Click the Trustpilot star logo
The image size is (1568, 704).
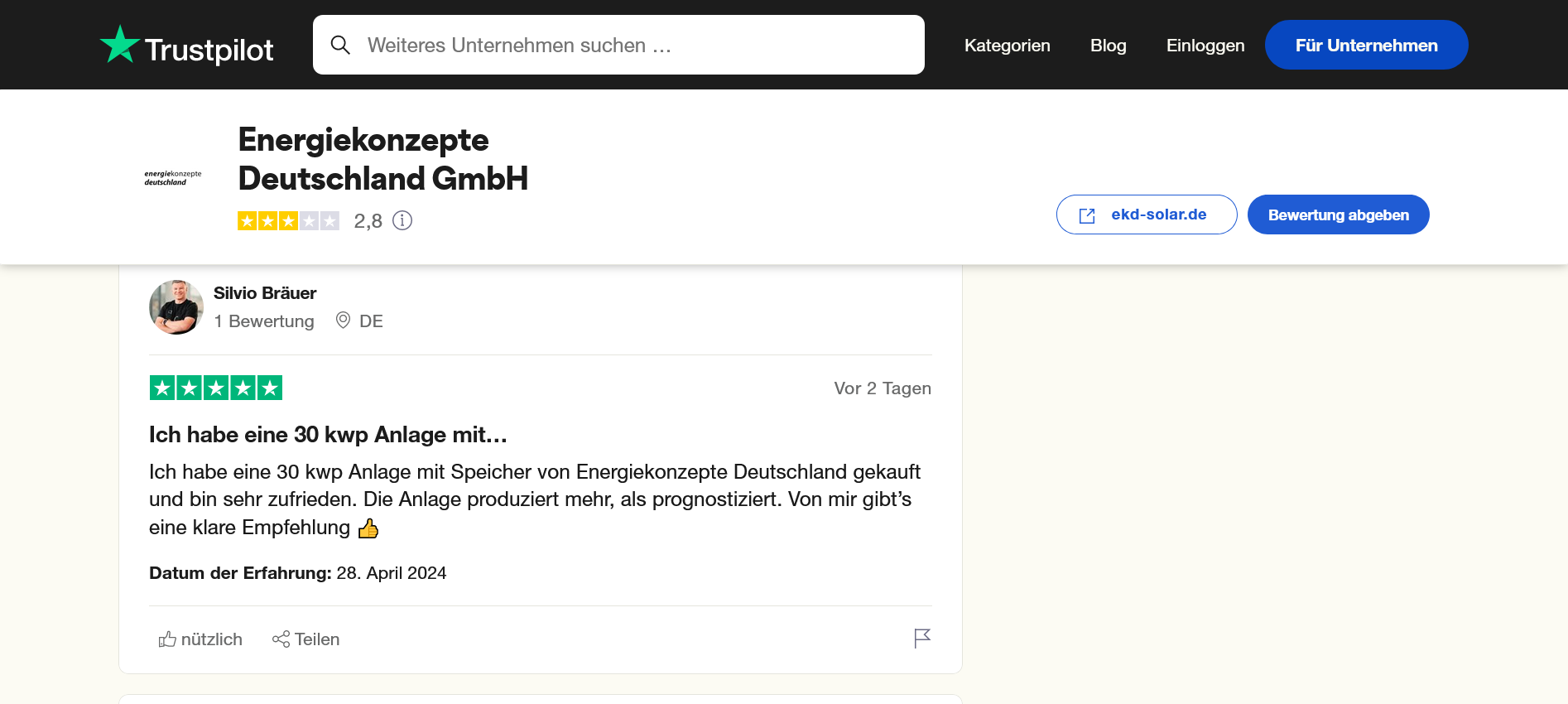(120, 45)
